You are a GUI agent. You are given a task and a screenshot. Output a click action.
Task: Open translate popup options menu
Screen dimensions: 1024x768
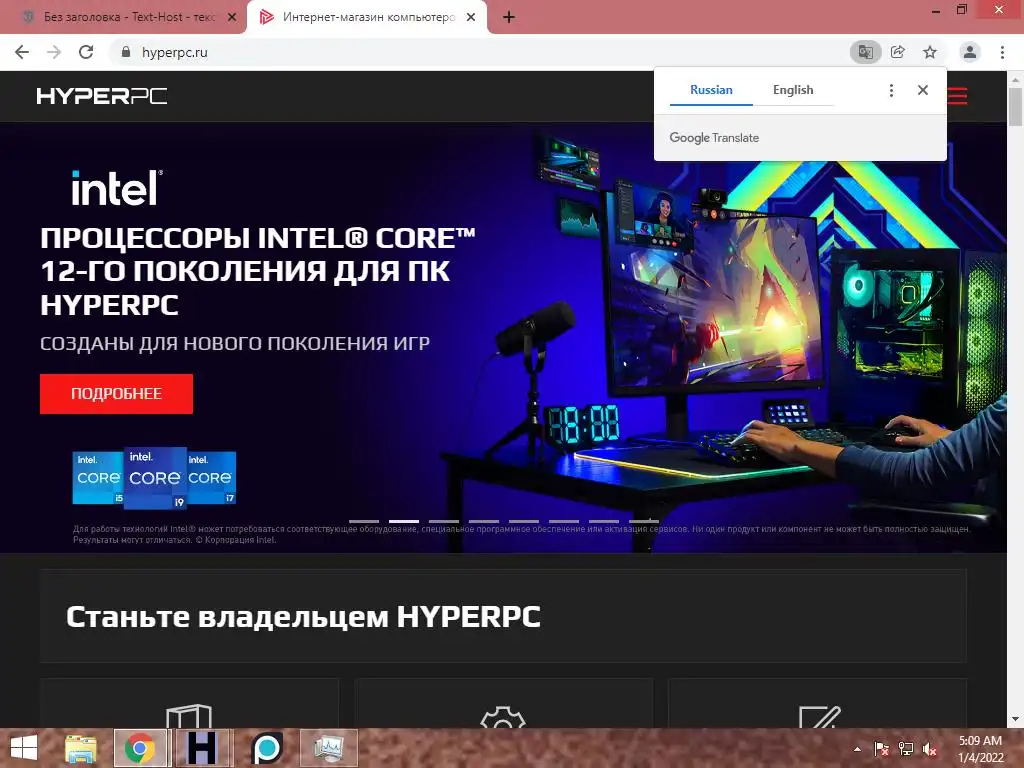(891, 90)
